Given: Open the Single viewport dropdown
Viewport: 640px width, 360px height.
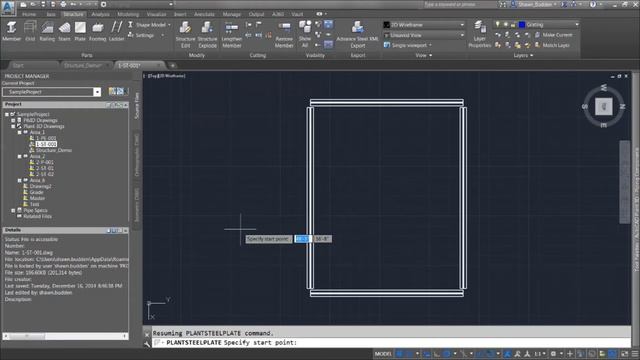Looking at the screenshot, I should 408,45.
